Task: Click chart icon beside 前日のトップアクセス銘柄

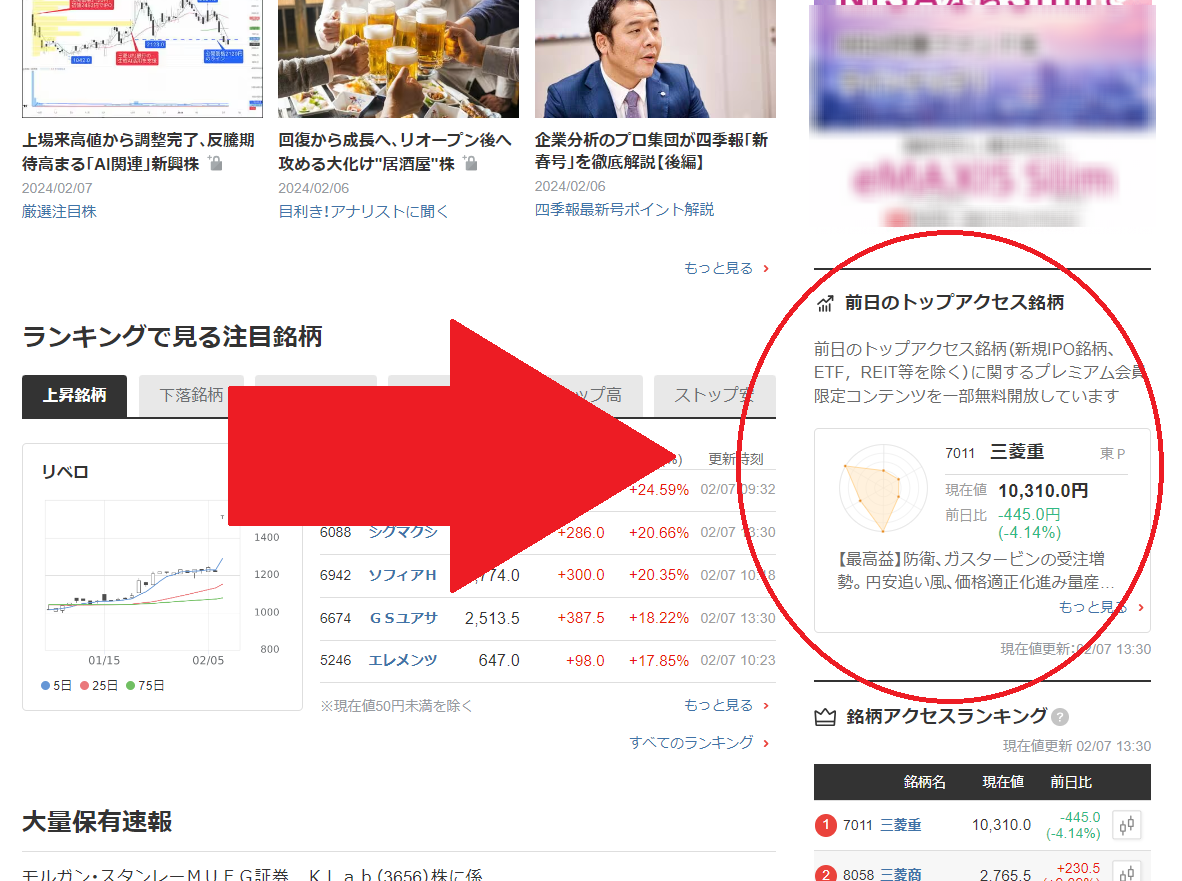Action: [825, 303]
